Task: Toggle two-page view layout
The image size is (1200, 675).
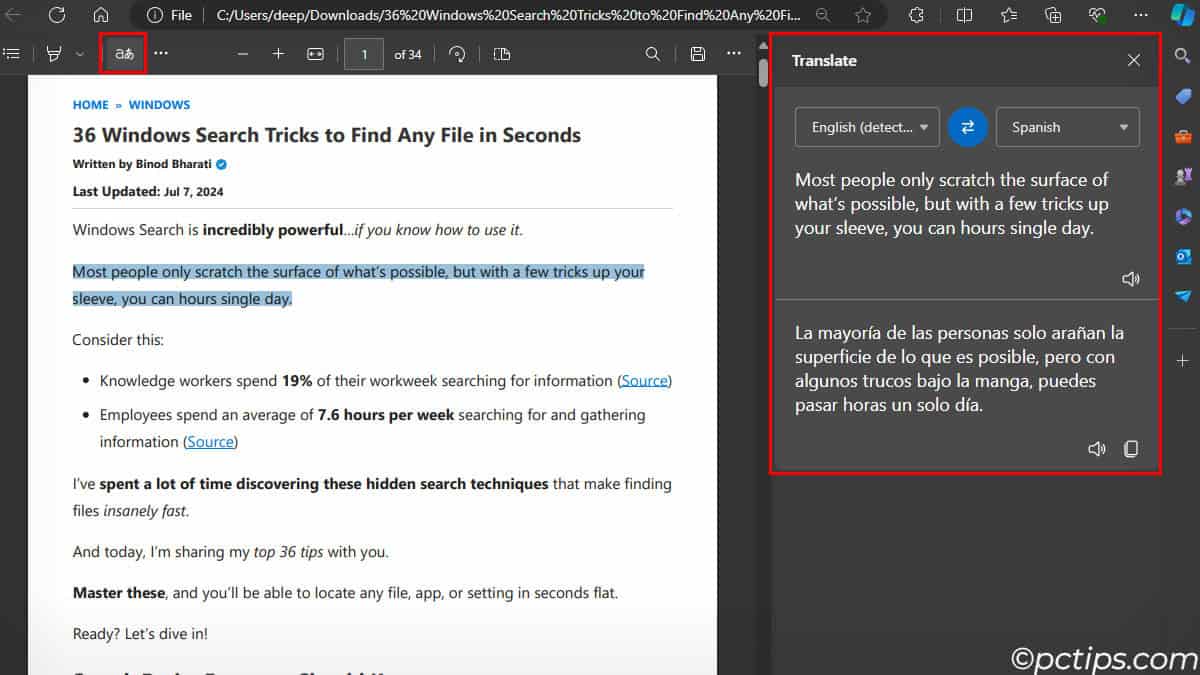Action: (501, 54)
